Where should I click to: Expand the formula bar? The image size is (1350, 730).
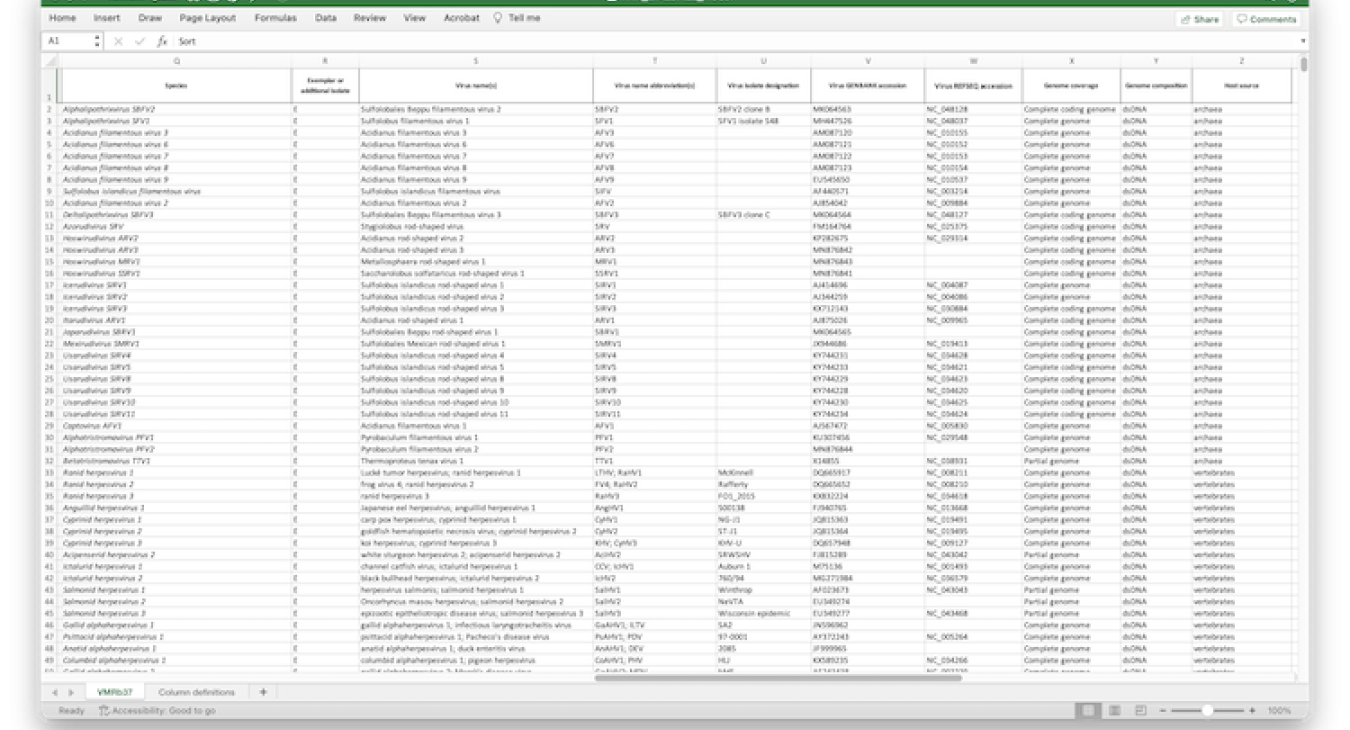pos(1303,42)
